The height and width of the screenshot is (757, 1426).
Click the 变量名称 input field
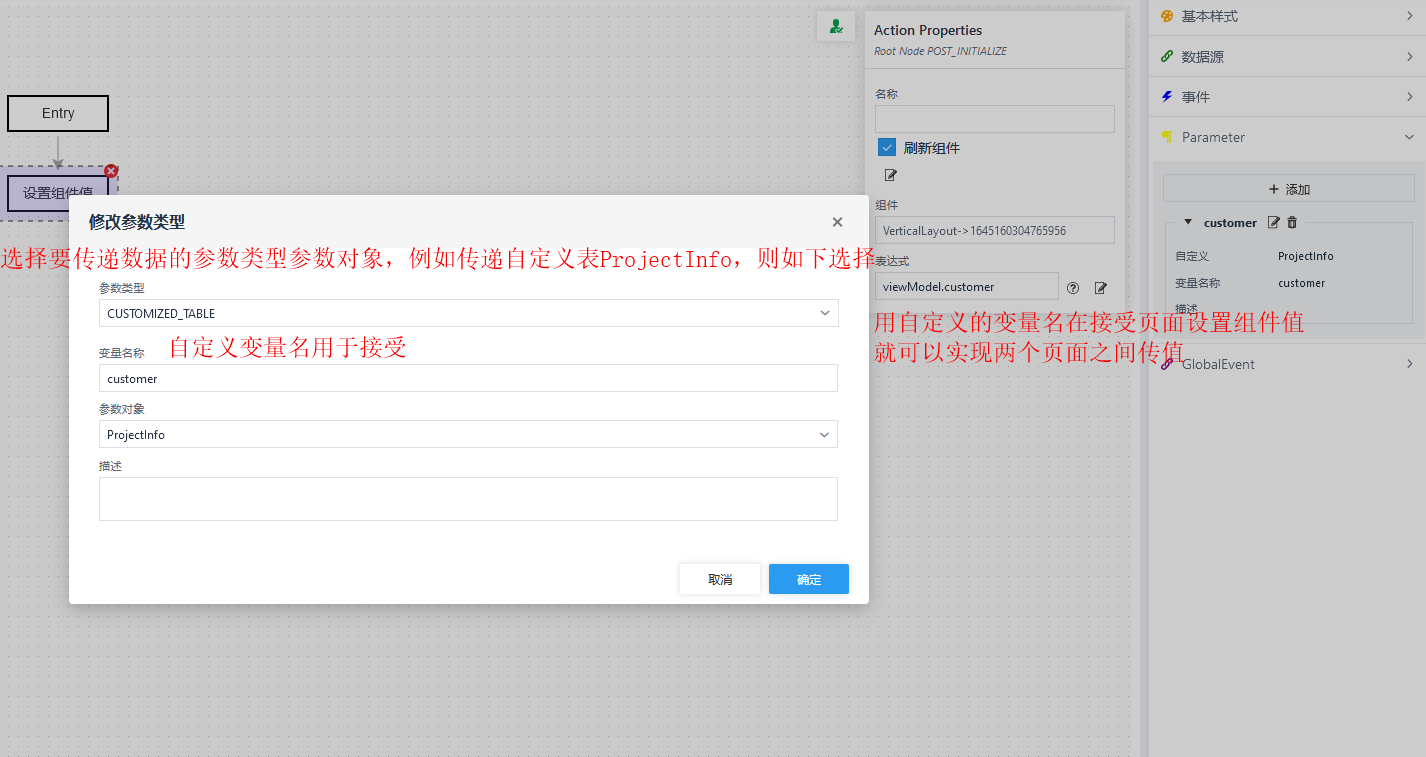(468, 378)
